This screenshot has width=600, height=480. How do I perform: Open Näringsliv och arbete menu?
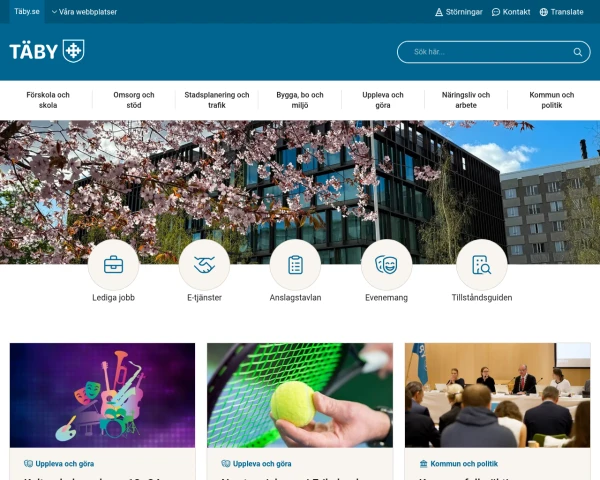coord(466,100)
